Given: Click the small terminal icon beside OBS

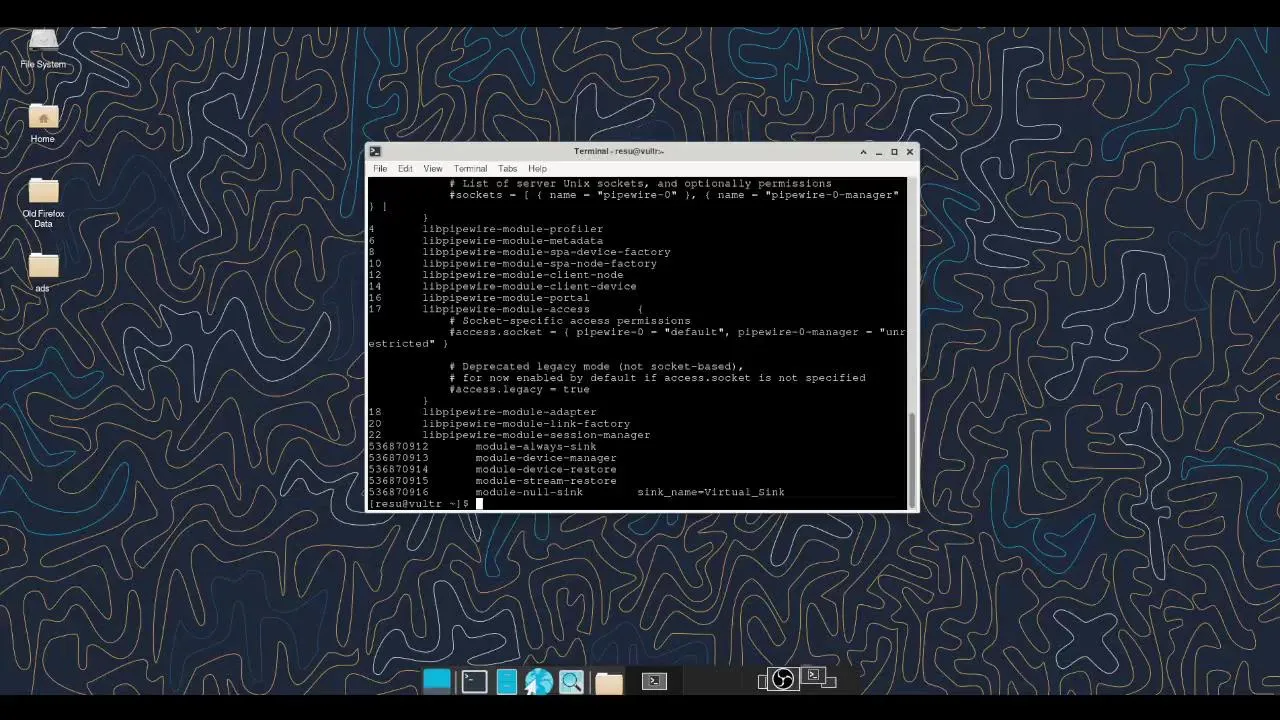Looking at the screenshot, I should point(813,676).
